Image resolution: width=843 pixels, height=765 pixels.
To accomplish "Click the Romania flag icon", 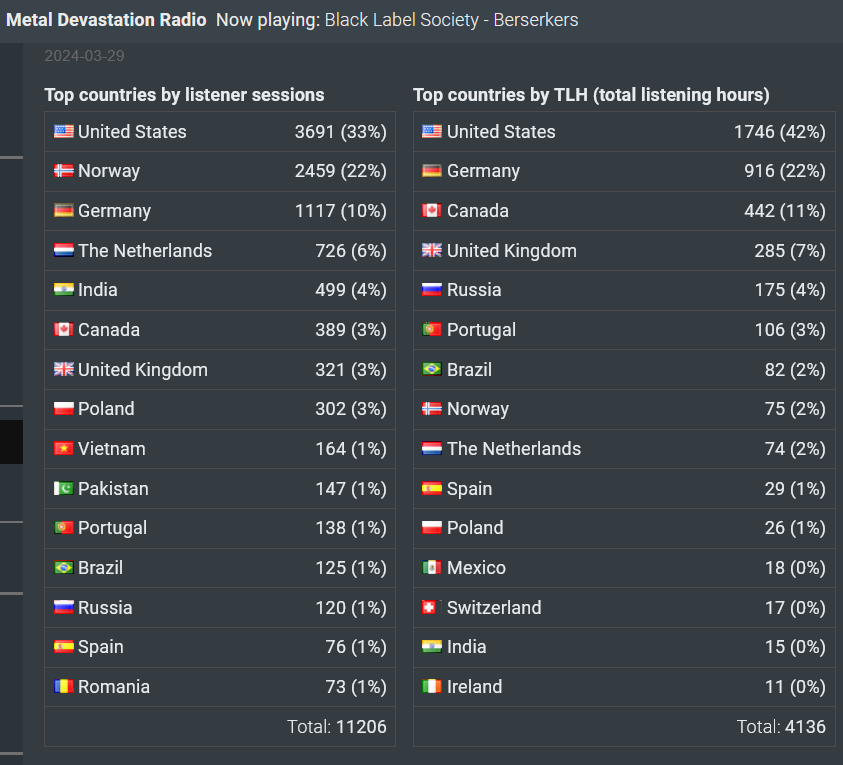I will click(x=63, y=686).
